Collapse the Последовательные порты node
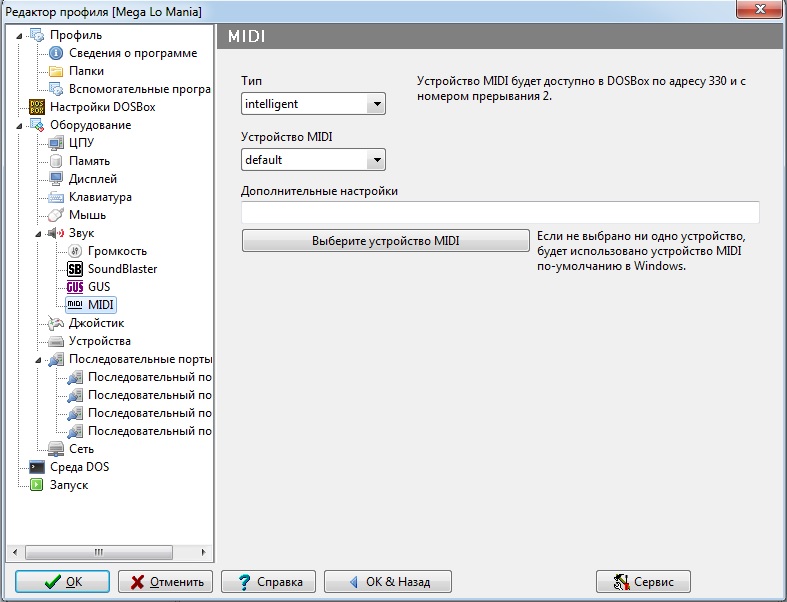787x602 pixels. [38, 359]
